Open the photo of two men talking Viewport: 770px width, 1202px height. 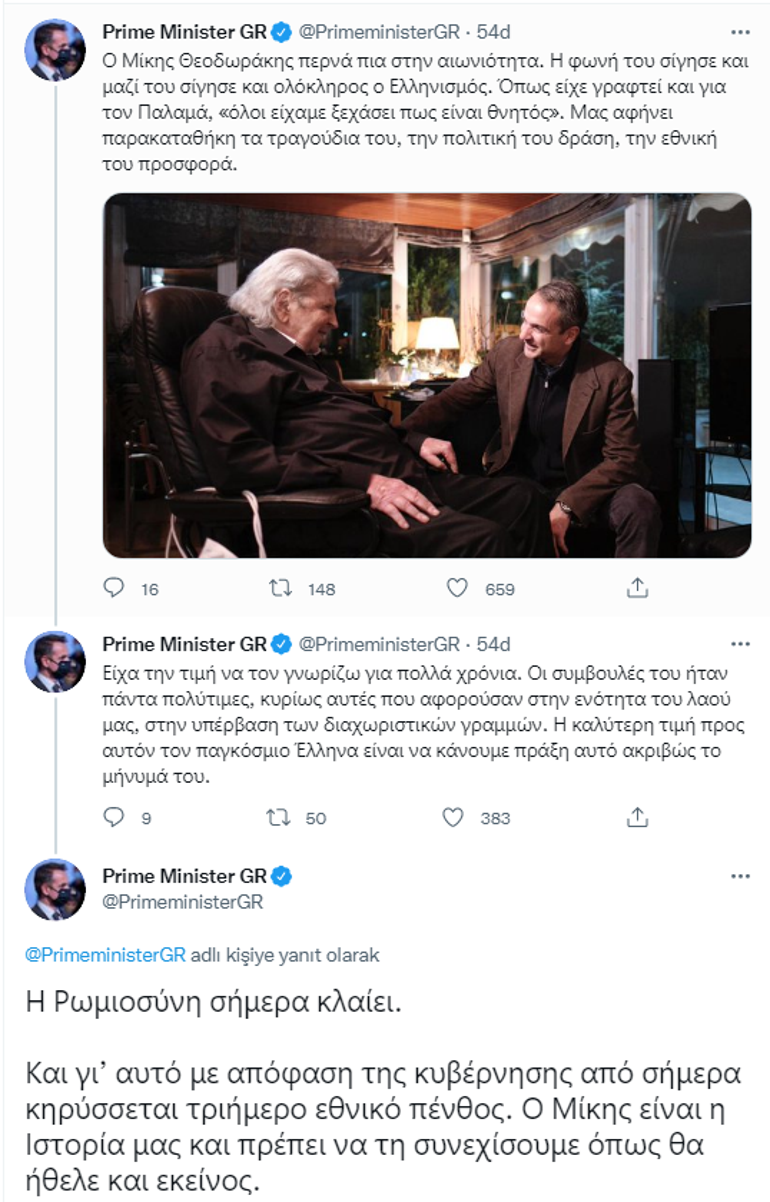coord(427,375)
